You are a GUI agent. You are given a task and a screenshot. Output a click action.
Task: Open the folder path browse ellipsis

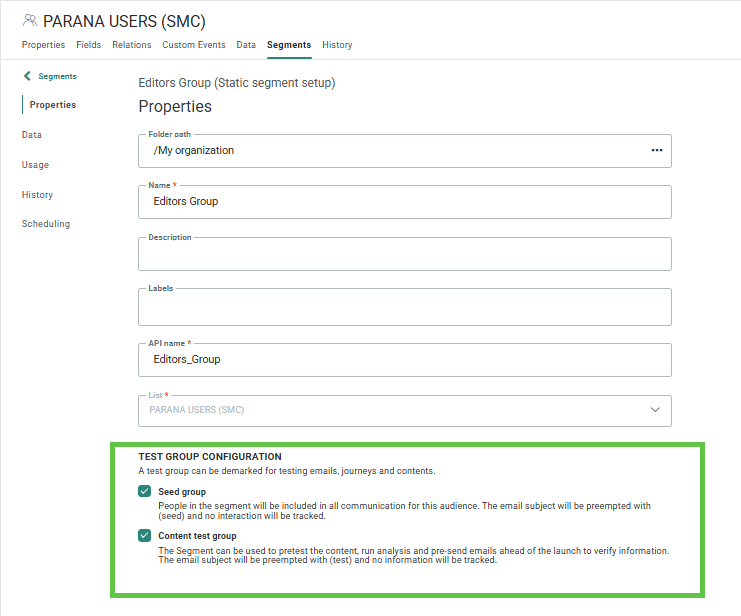coord(656,150)
